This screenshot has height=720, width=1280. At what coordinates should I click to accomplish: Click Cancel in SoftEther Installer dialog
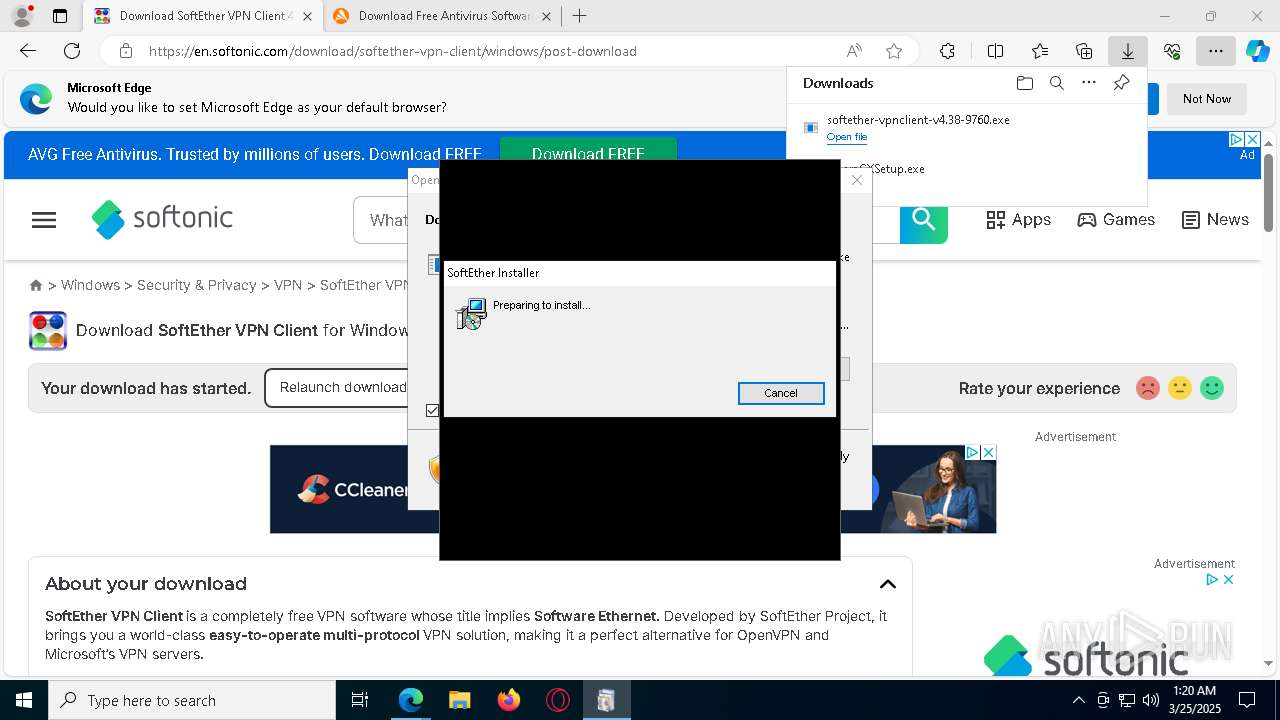click(x=781, y=393)
